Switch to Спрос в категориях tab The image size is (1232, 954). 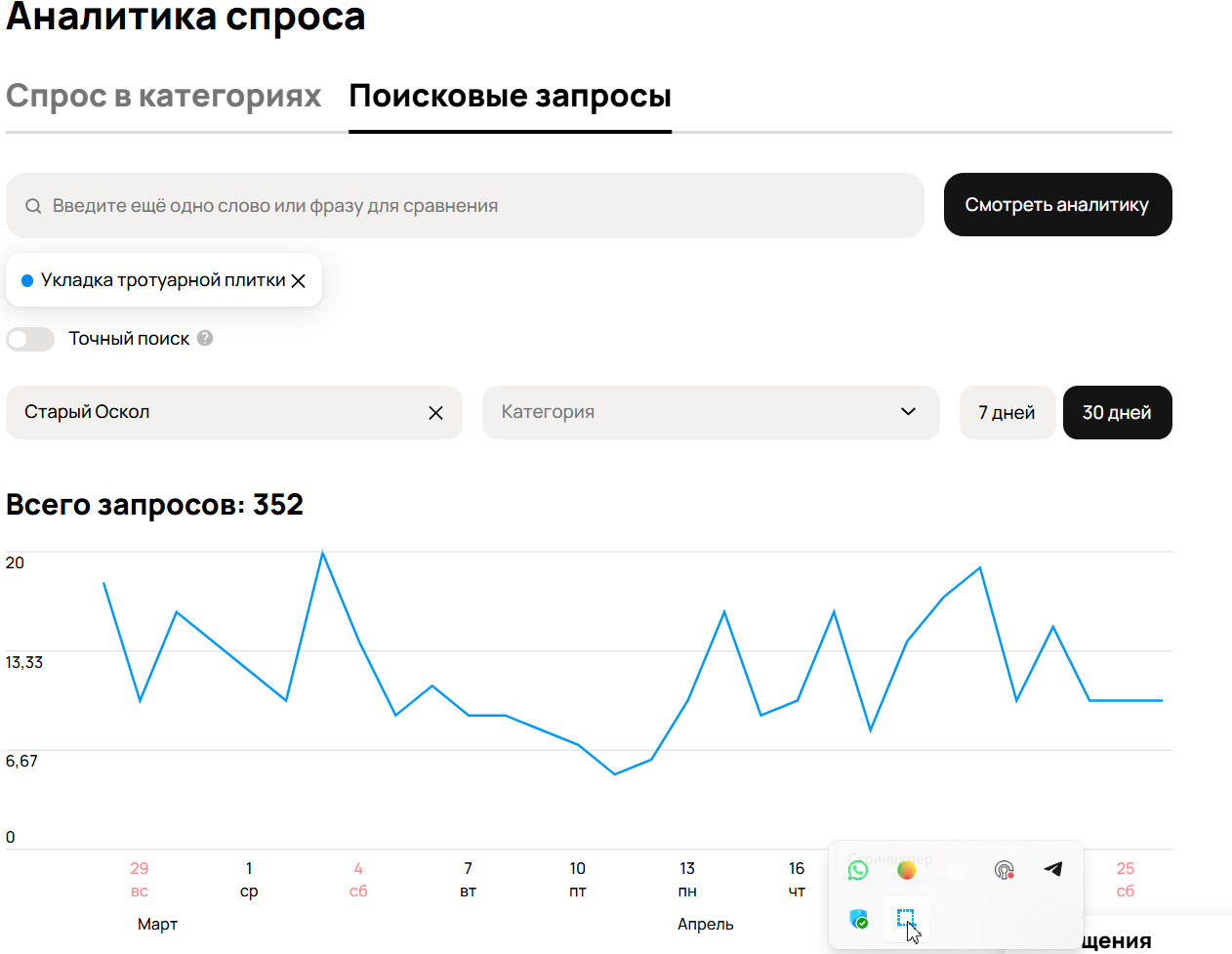pos(163,97)
